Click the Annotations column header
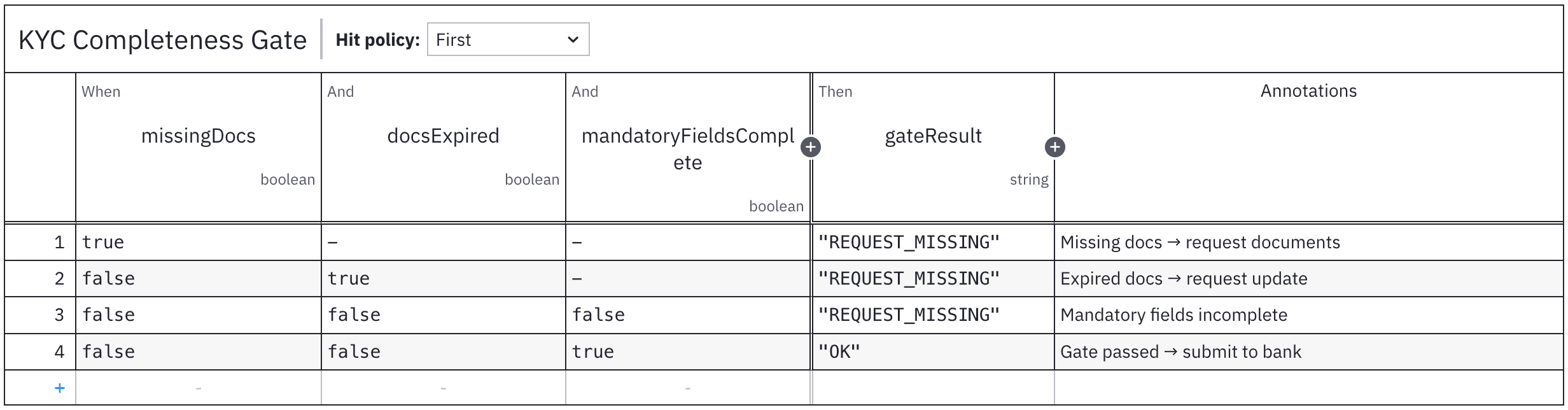This screenshot has width=1568, height=410. click(x=1308, y=91)
